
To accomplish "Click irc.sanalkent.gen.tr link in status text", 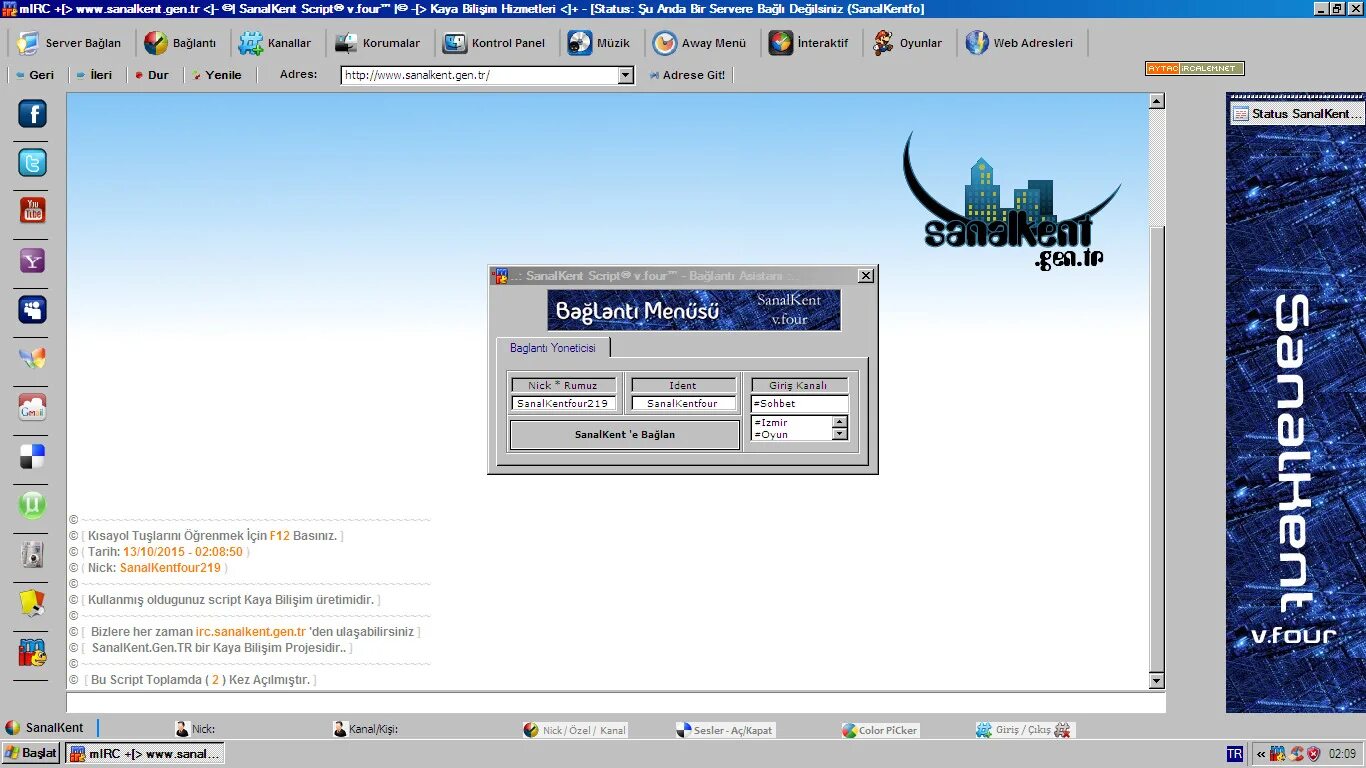I will [251, 632].
